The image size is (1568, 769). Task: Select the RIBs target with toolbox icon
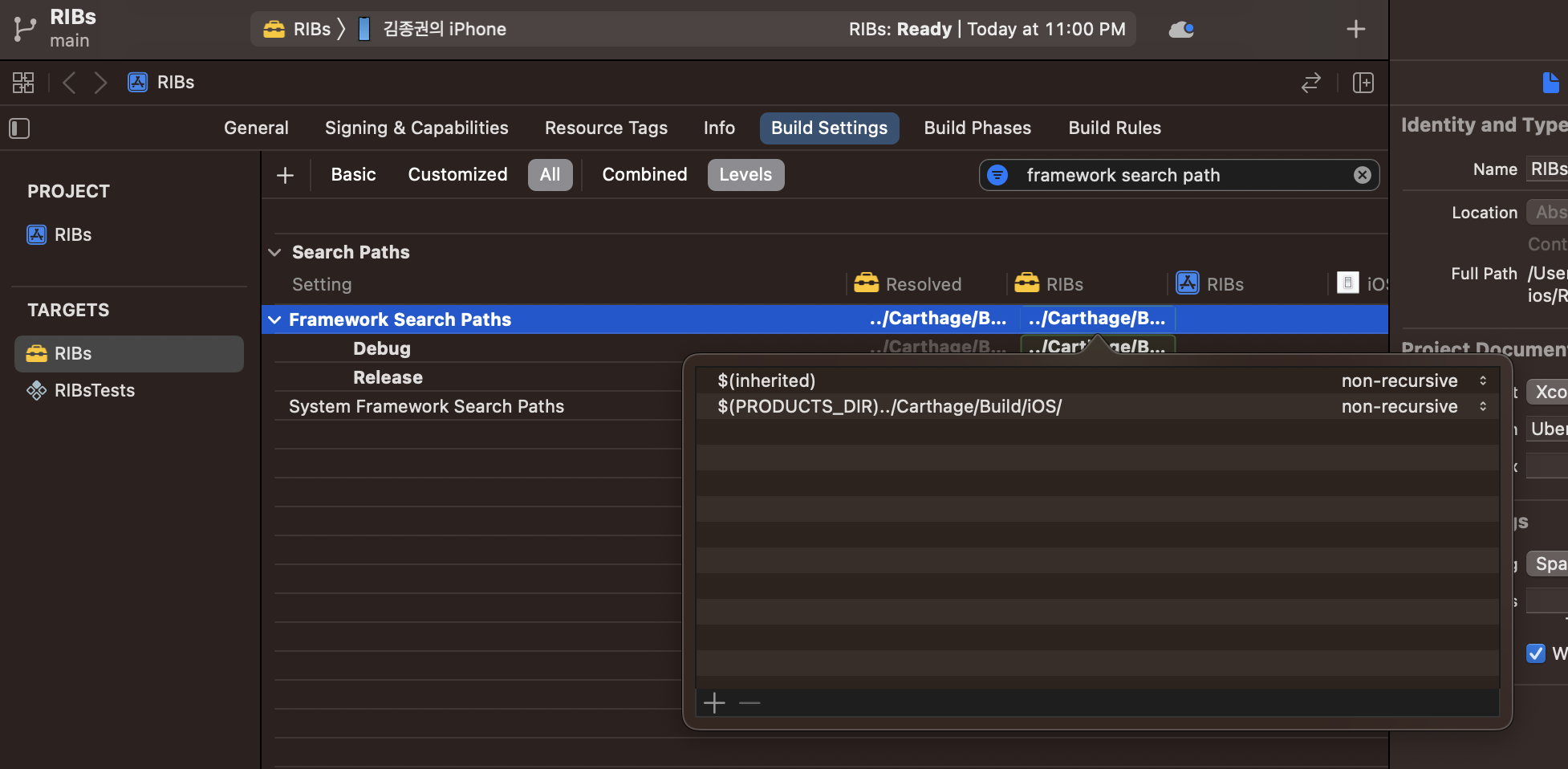coord(129,354)
